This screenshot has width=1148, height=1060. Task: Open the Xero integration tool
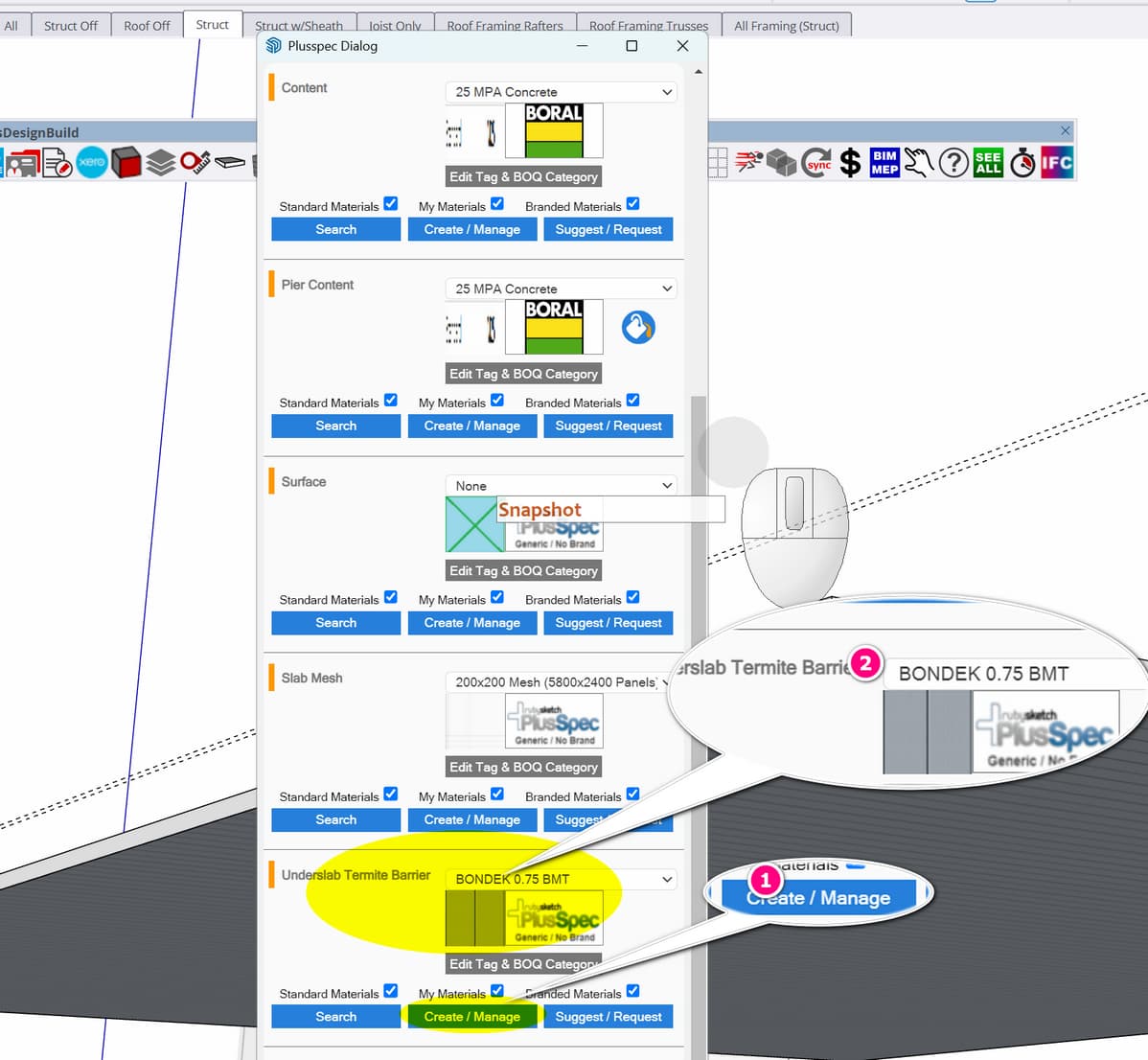(x=92, y=162)
